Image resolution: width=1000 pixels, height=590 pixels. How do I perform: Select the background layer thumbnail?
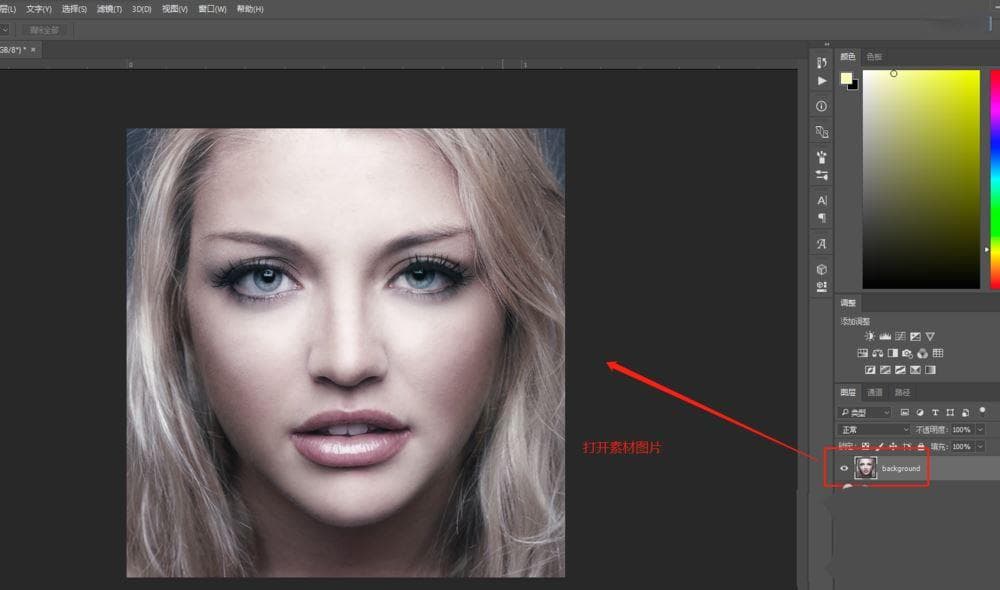click(x=865, y=468)
